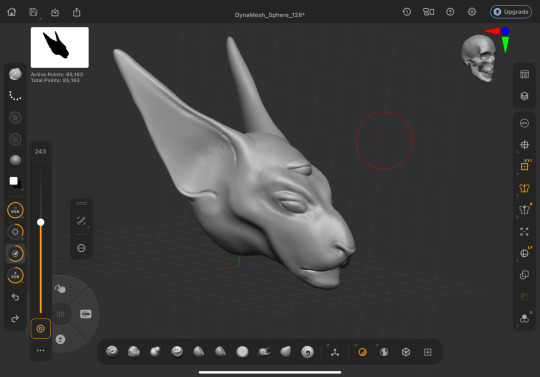This screenshot has width=540, height=377.
Task: Click the wireframe cube icon in bottom bar
Action: click(x=406, y=352)
